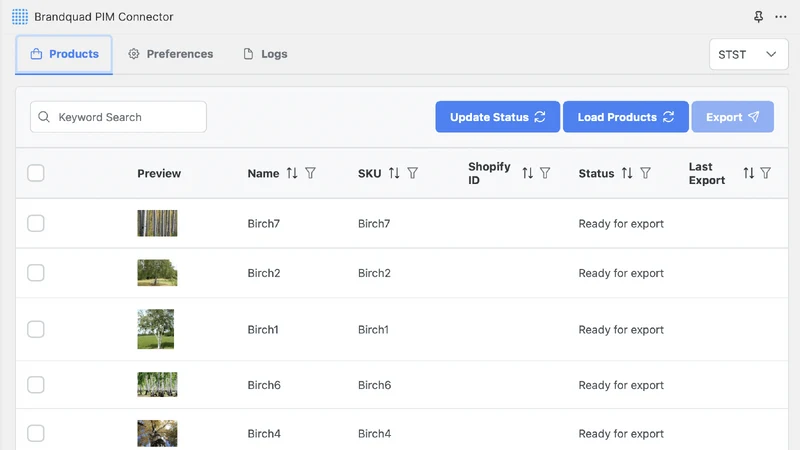Sort by Last Export column
Viewport: 800px width, 450px height.
point(748,173)
